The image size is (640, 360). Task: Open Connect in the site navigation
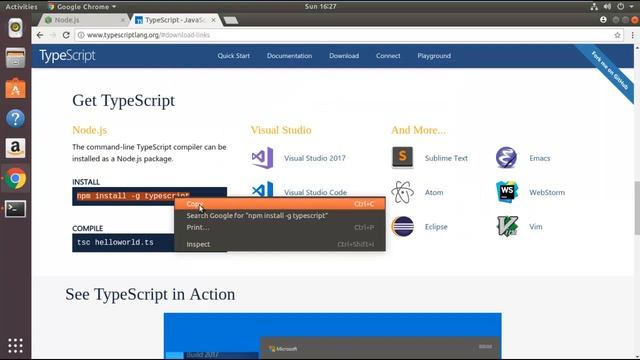388,56
